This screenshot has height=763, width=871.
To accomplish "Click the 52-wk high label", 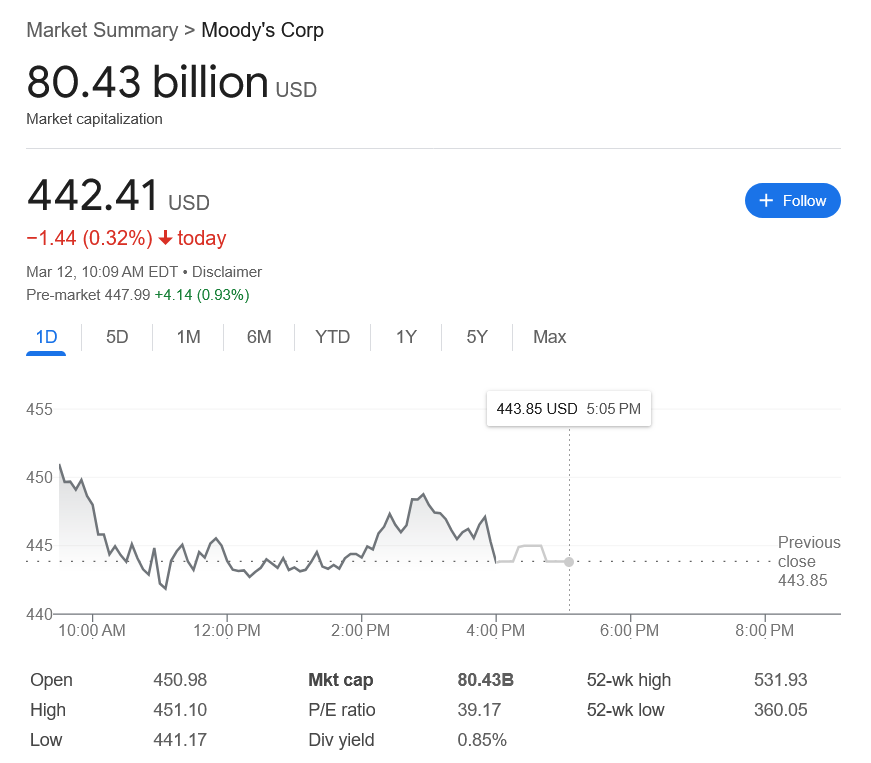I will pos(629,680).
